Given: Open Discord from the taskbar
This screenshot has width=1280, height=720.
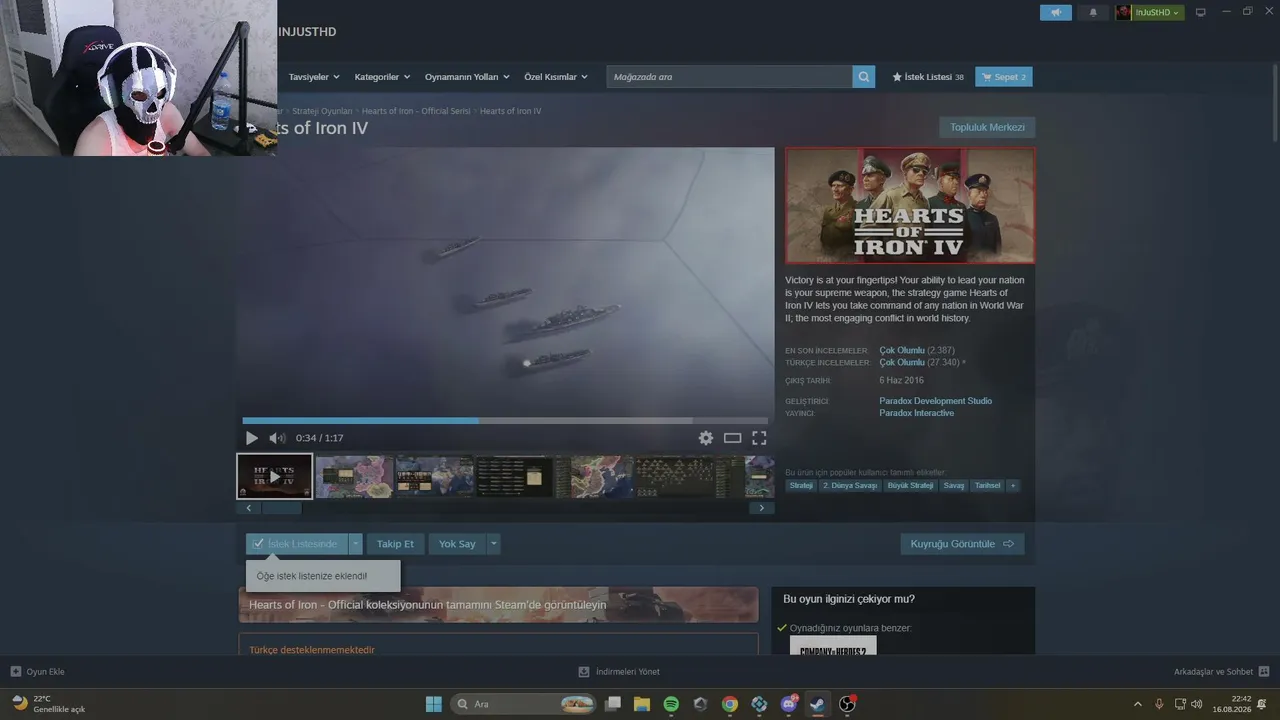Looking at the screenshot, I should 789,704.
